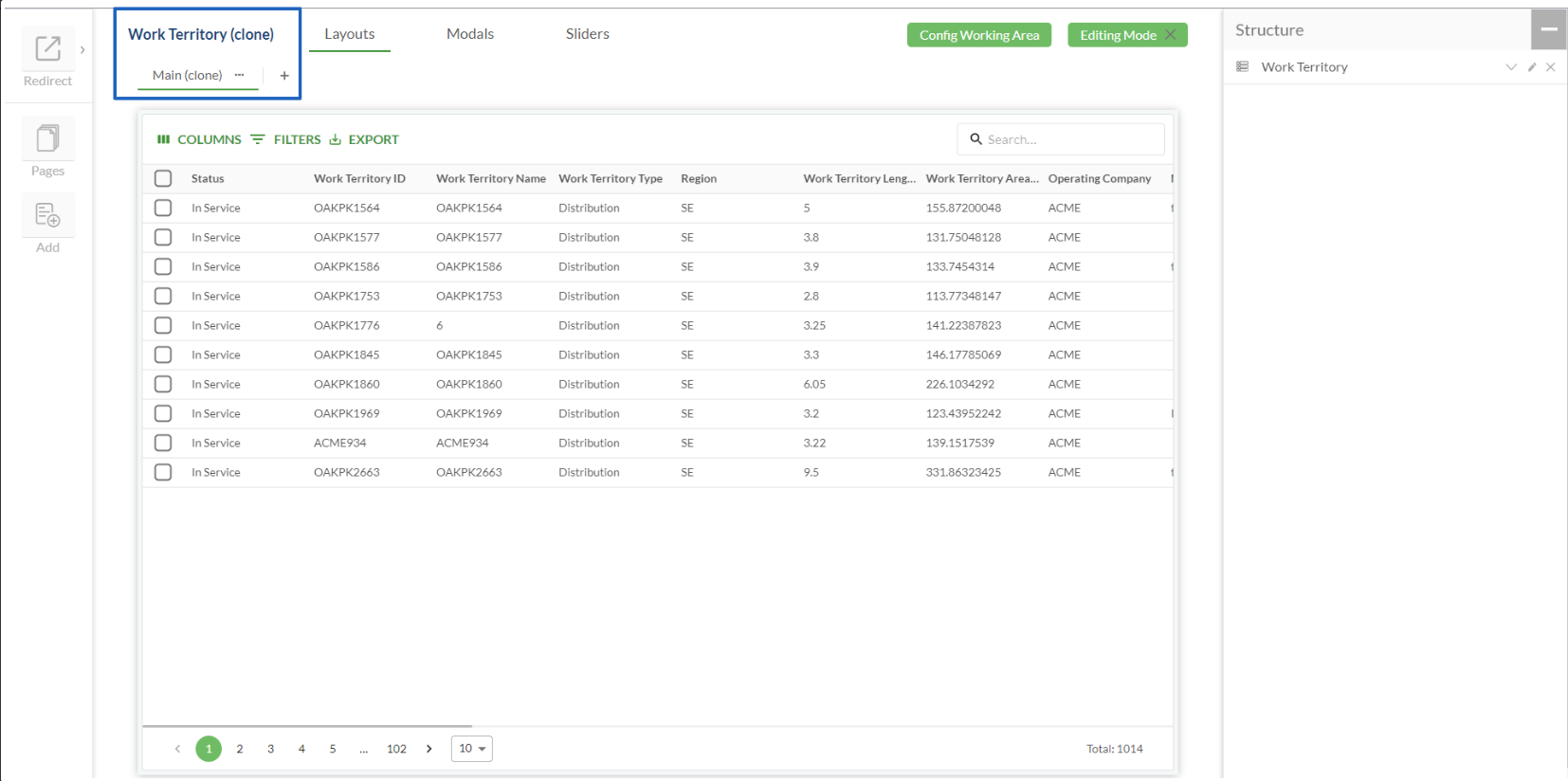Click the Add page icon

(47, 216)
